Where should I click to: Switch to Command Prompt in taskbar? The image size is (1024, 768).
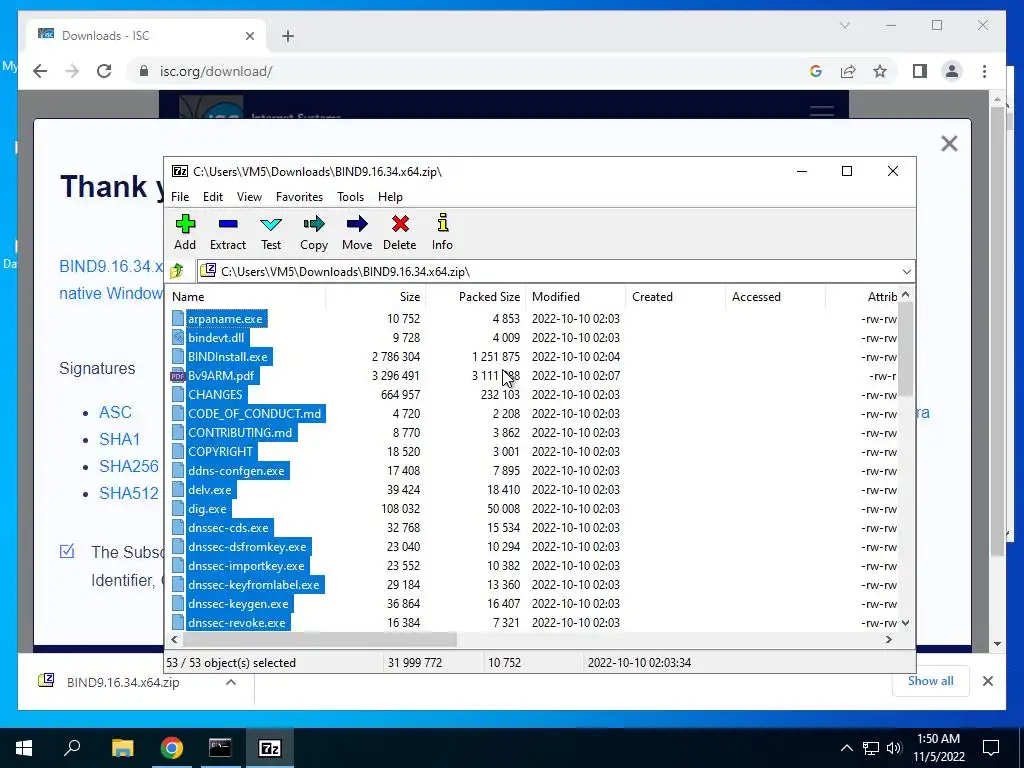point(220,748)
